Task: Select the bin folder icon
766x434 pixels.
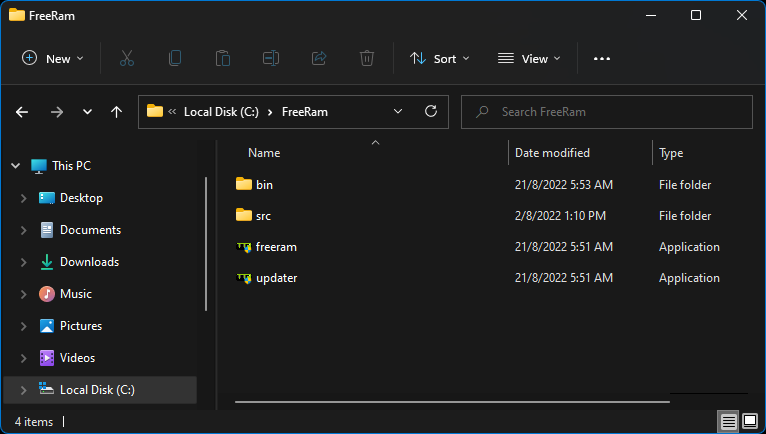Action: pos(244,184)
